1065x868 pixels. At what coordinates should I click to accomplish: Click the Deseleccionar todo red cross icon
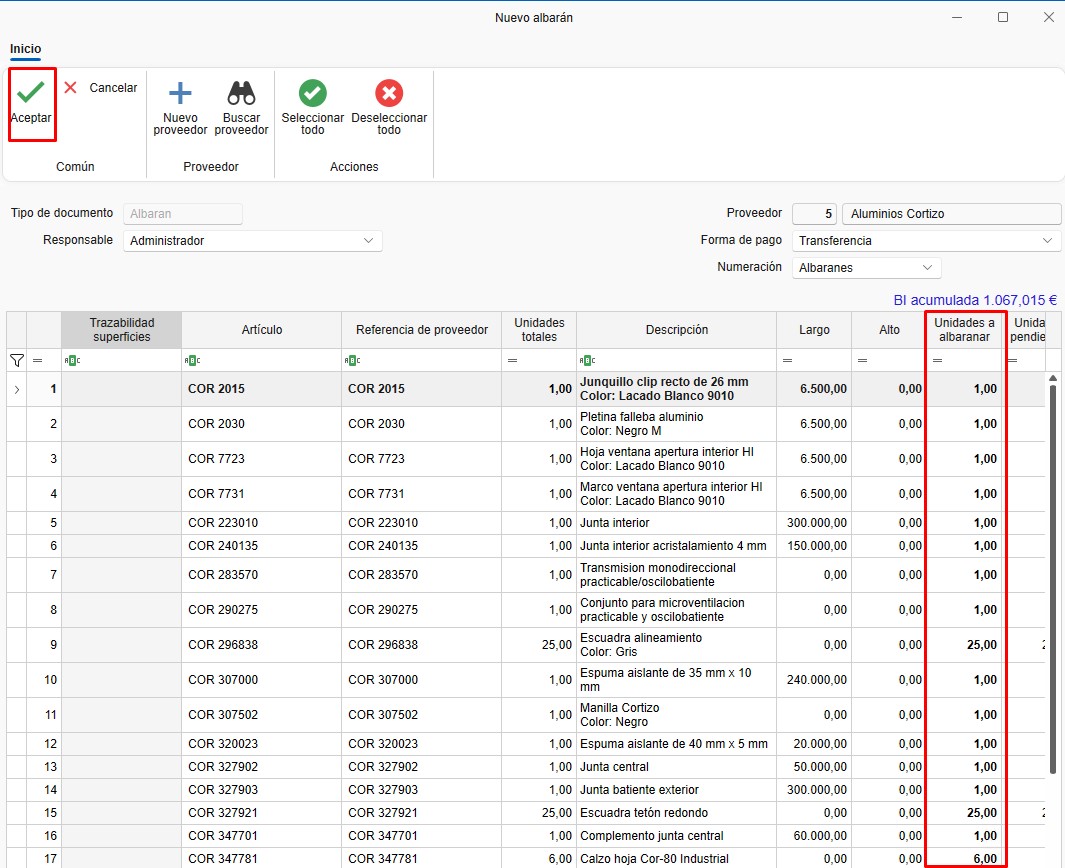389,93
